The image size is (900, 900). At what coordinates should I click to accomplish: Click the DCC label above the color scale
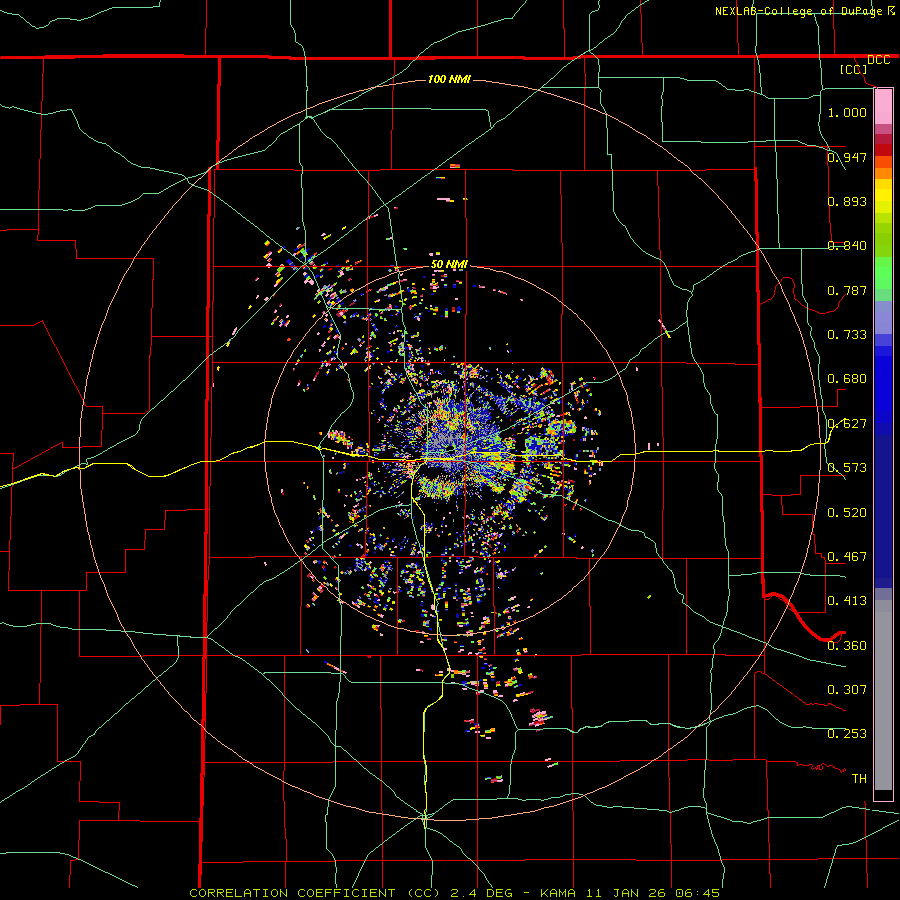[x=879, y=60]
